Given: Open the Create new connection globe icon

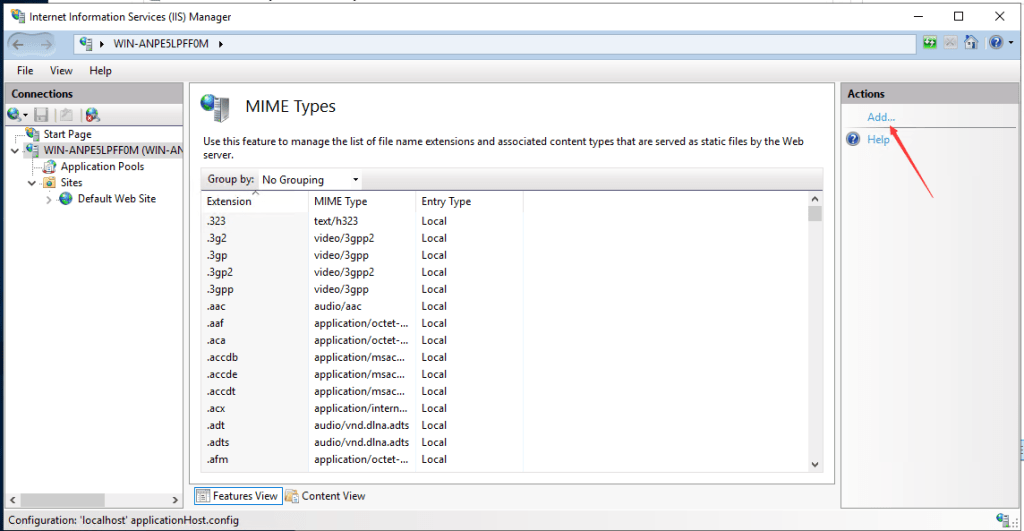Looking at the screenshot, I should coord(16,115).
